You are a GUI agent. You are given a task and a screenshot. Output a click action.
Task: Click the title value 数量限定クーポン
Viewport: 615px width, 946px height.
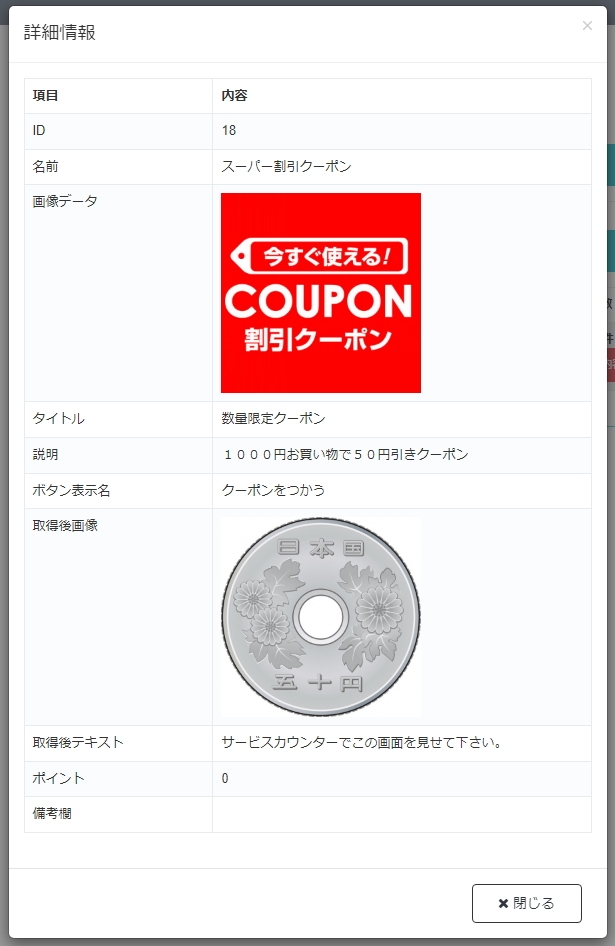click(273, 419)
